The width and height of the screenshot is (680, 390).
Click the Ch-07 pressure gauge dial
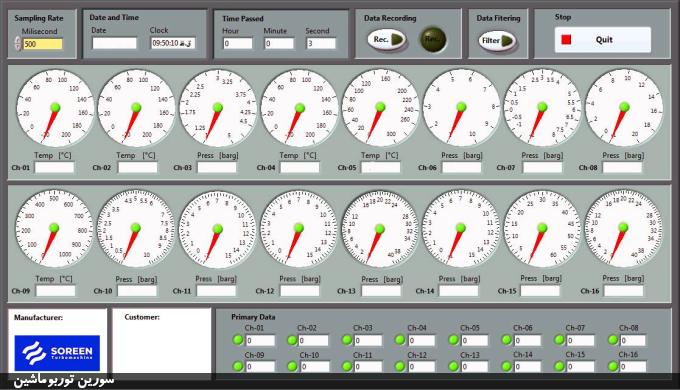click(542, 107)
